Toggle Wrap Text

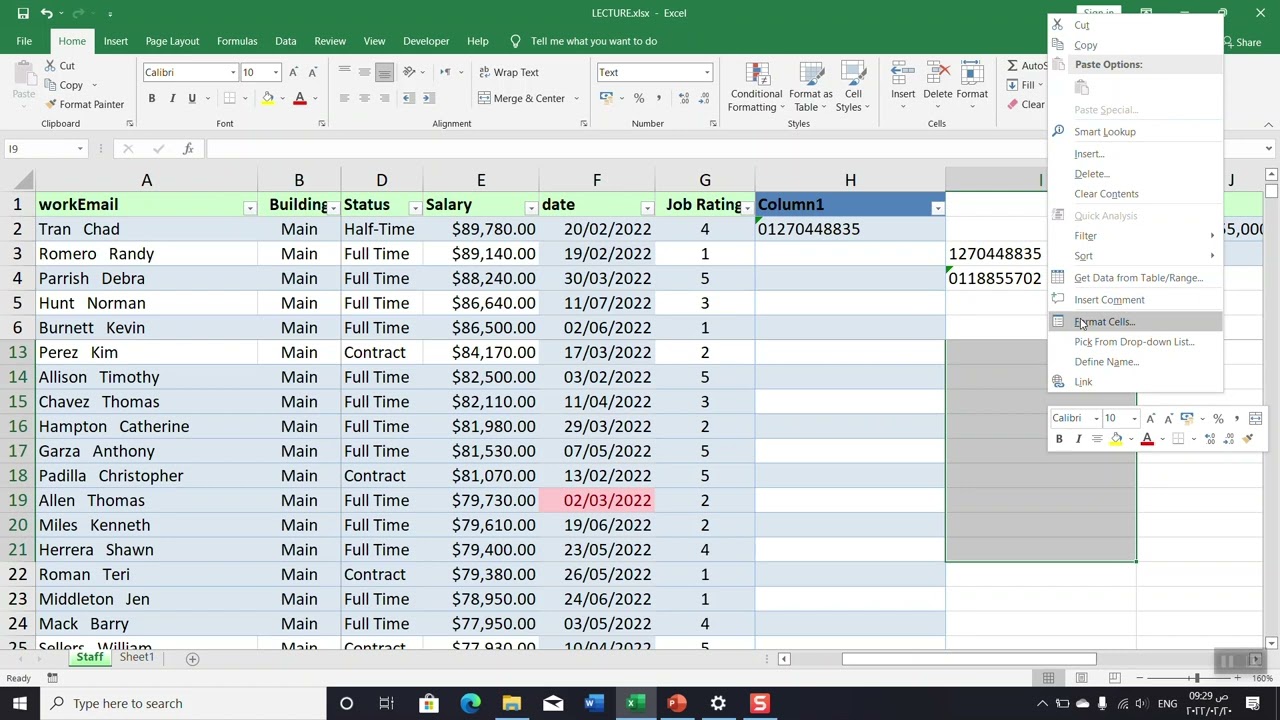[x=508, y=72]
